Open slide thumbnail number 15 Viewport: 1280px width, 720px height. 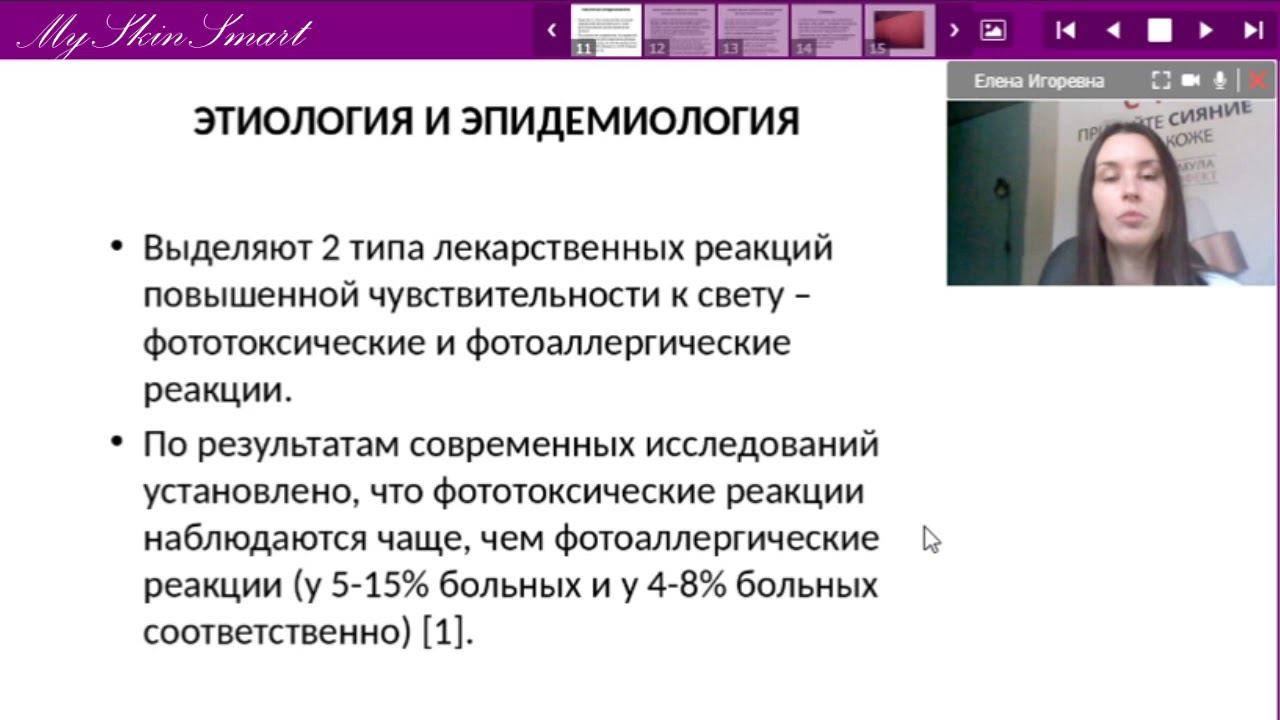pos(899,30)
